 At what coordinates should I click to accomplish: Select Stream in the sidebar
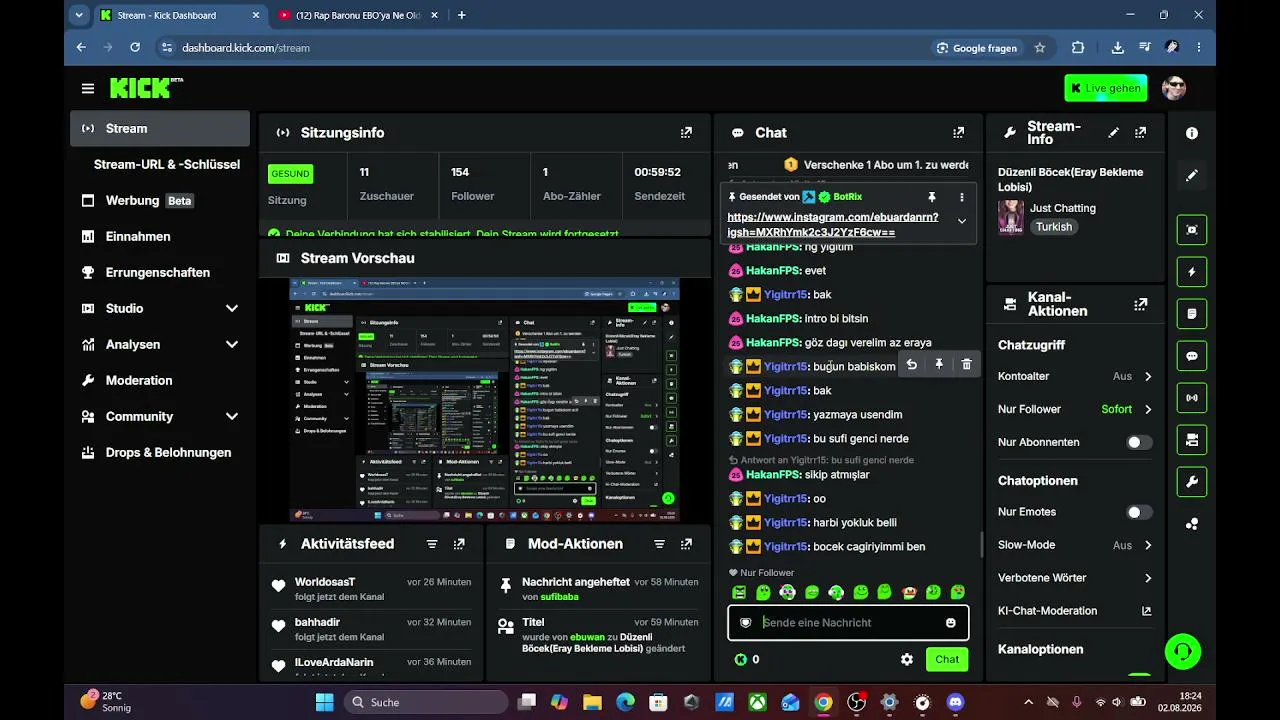tap(160, 128)
